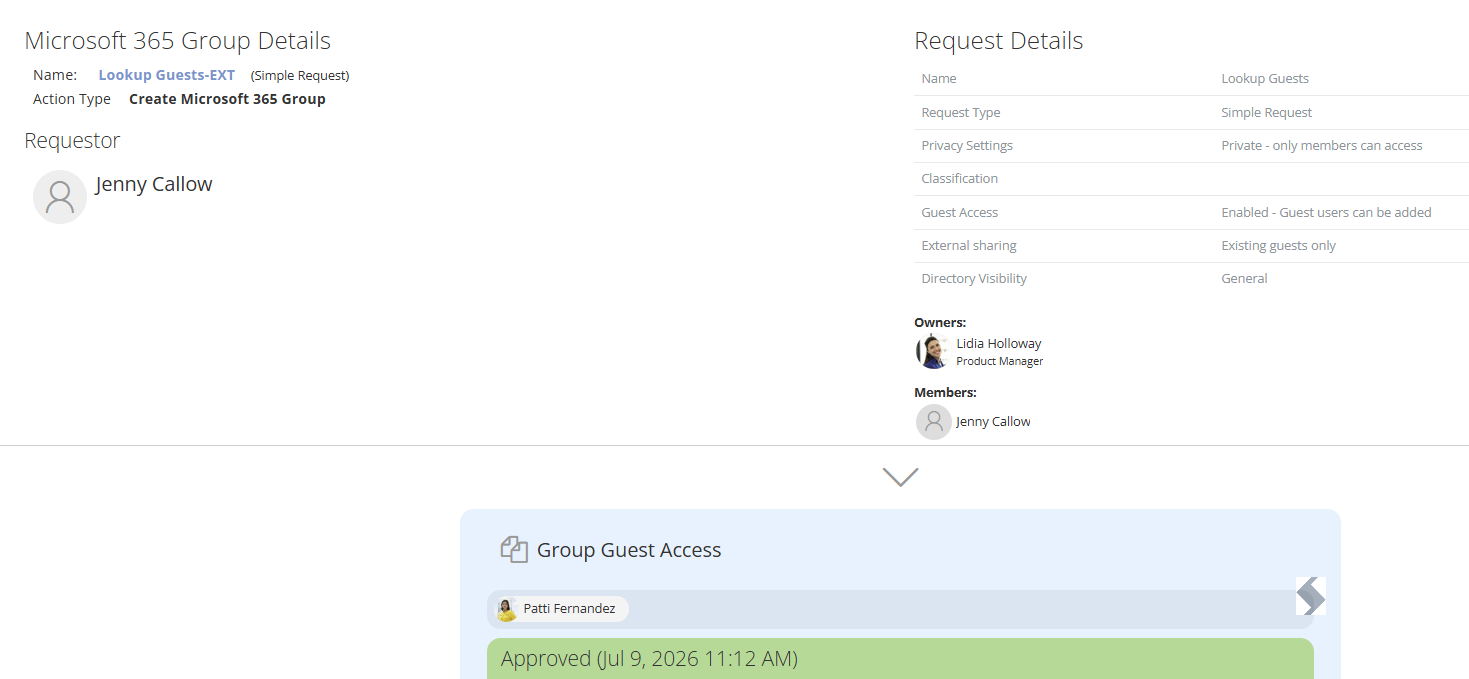Click the General visibility value
The height and width of the screenshot is (679, 1469).
pos(1244,278)
